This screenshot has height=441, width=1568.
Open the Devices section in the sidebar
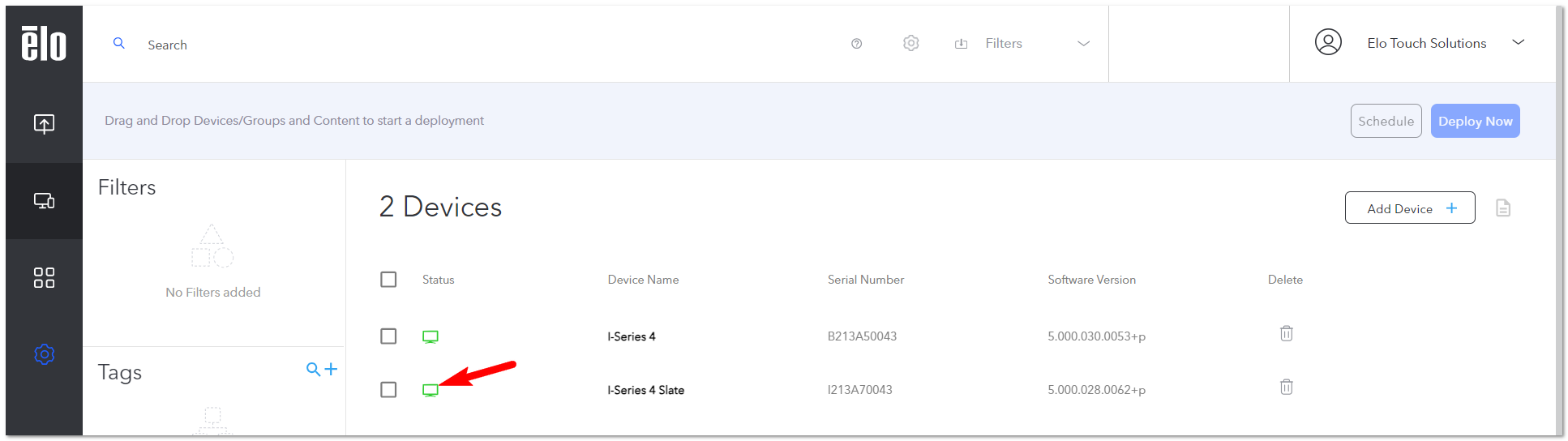44,201
